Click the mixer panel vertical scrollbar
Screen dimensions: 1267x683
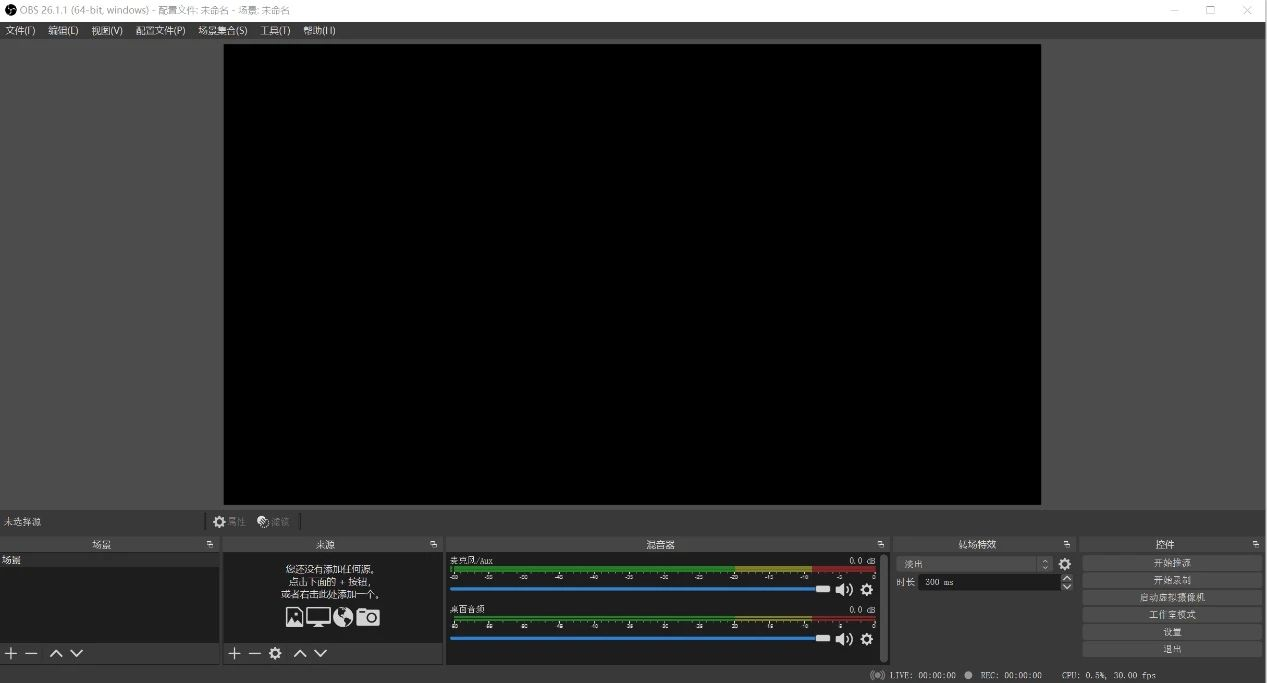click(x=884, y=607)
